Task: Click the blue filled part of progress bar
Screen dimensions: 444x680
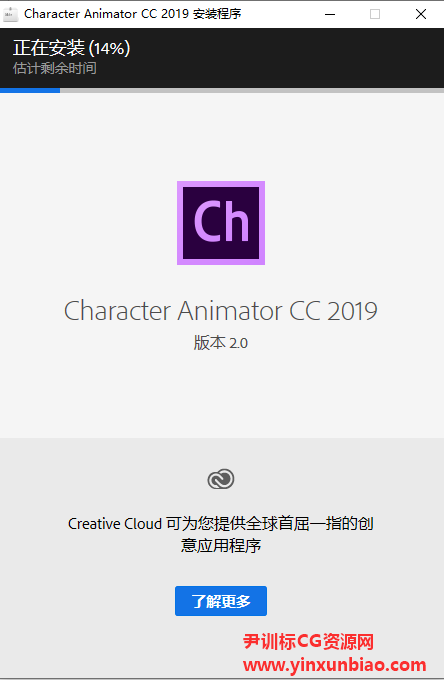Action: (x=30, y=91)
